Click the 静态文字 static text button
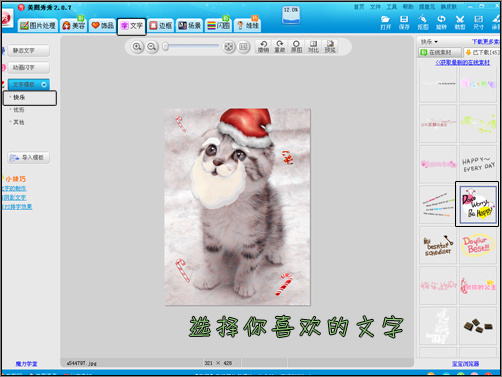Viewport: 502px width, 377px height. pos(29,51)
